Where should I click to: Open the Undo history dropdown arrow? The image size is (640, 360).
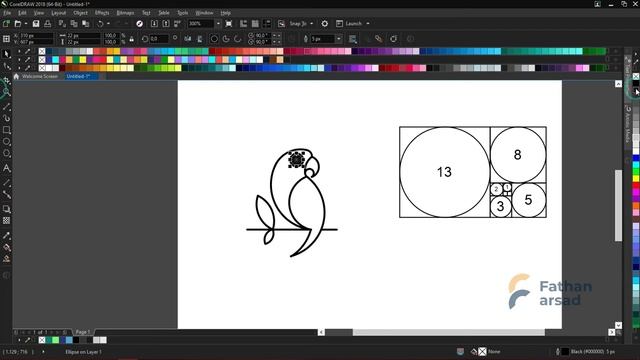(108, 24)
